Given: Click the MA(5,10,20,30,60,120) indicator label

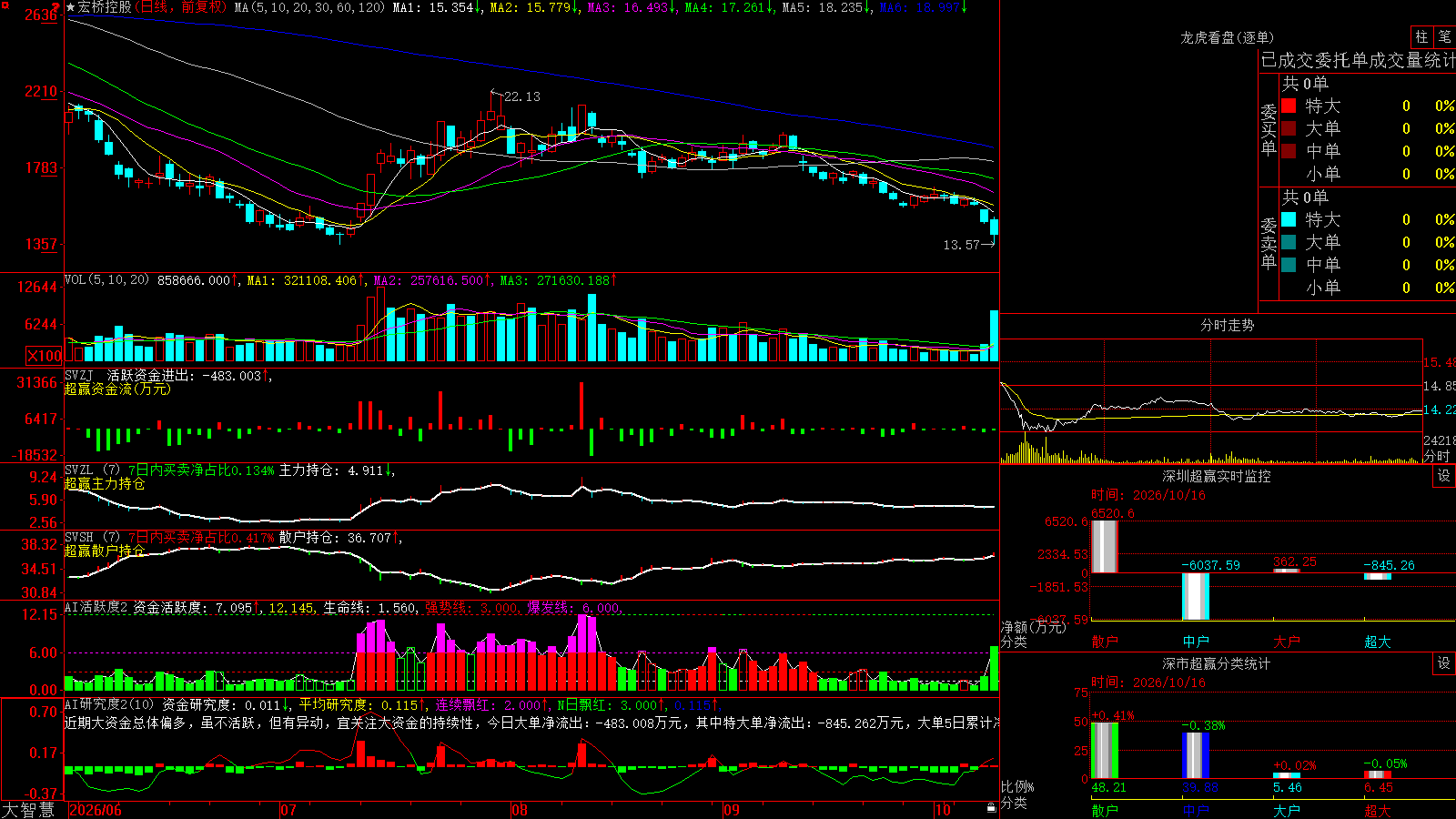Looking at the screenshot, I should pos(309,7).
